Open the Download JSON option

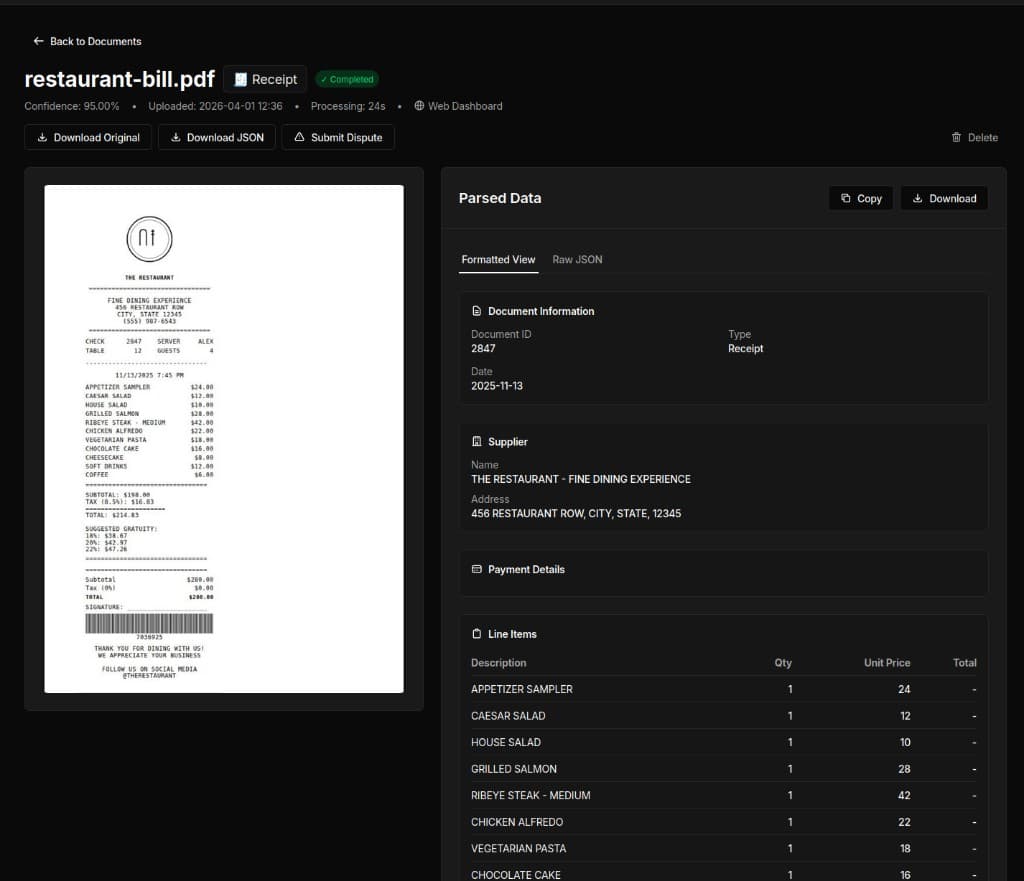(216, 137)
